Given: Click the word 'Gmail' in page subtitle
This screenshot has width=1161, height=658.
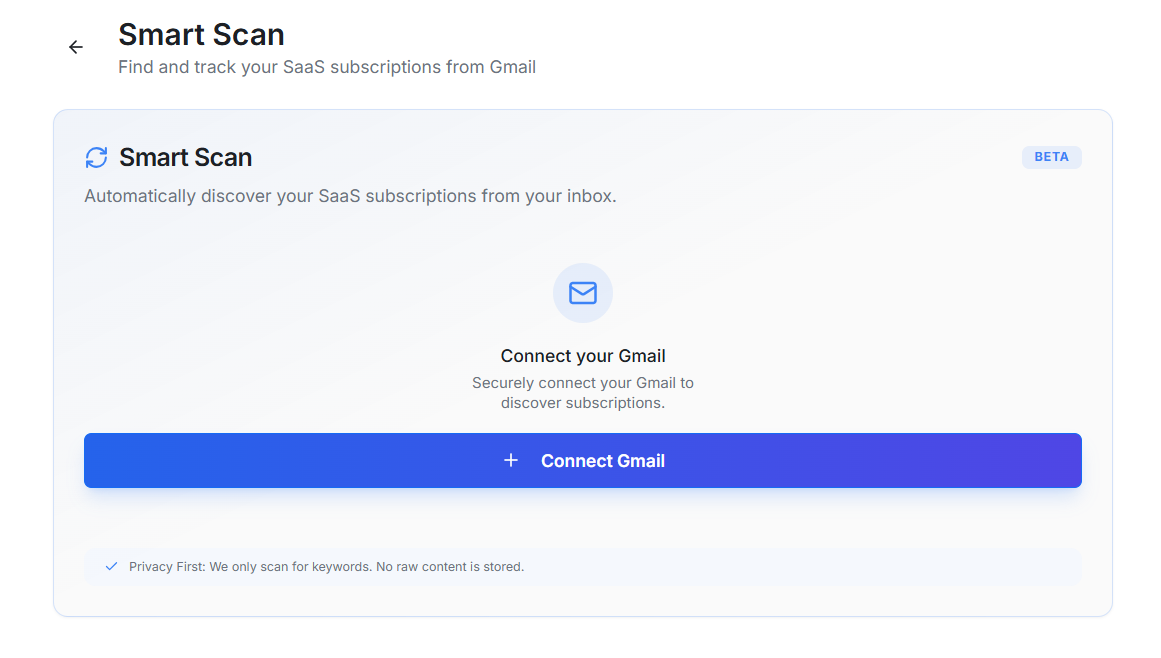Looking at the screenshot, I should 512,67.
